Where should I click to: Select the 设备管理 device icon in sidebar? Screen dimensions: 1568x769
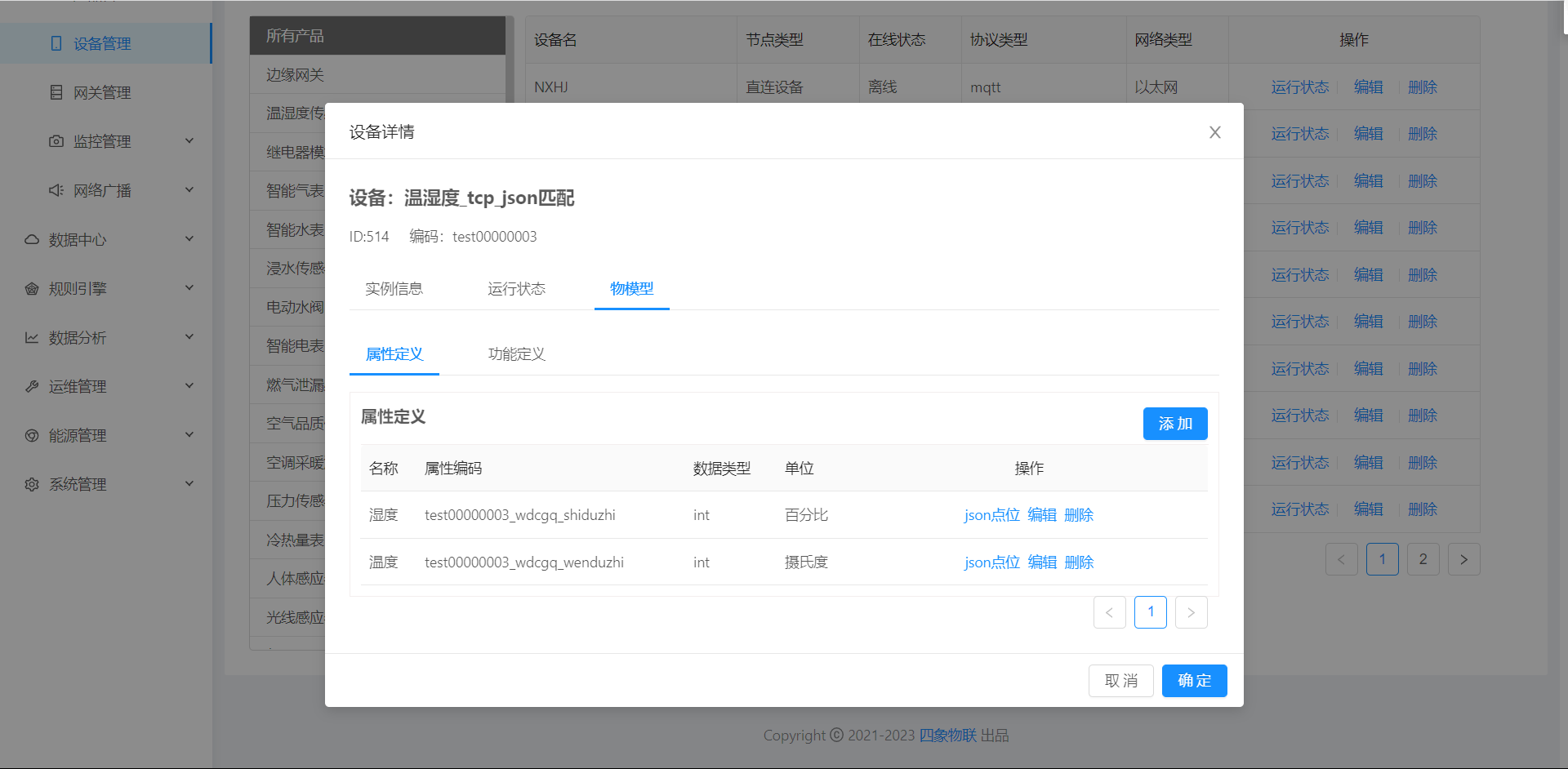pos(55,43)
